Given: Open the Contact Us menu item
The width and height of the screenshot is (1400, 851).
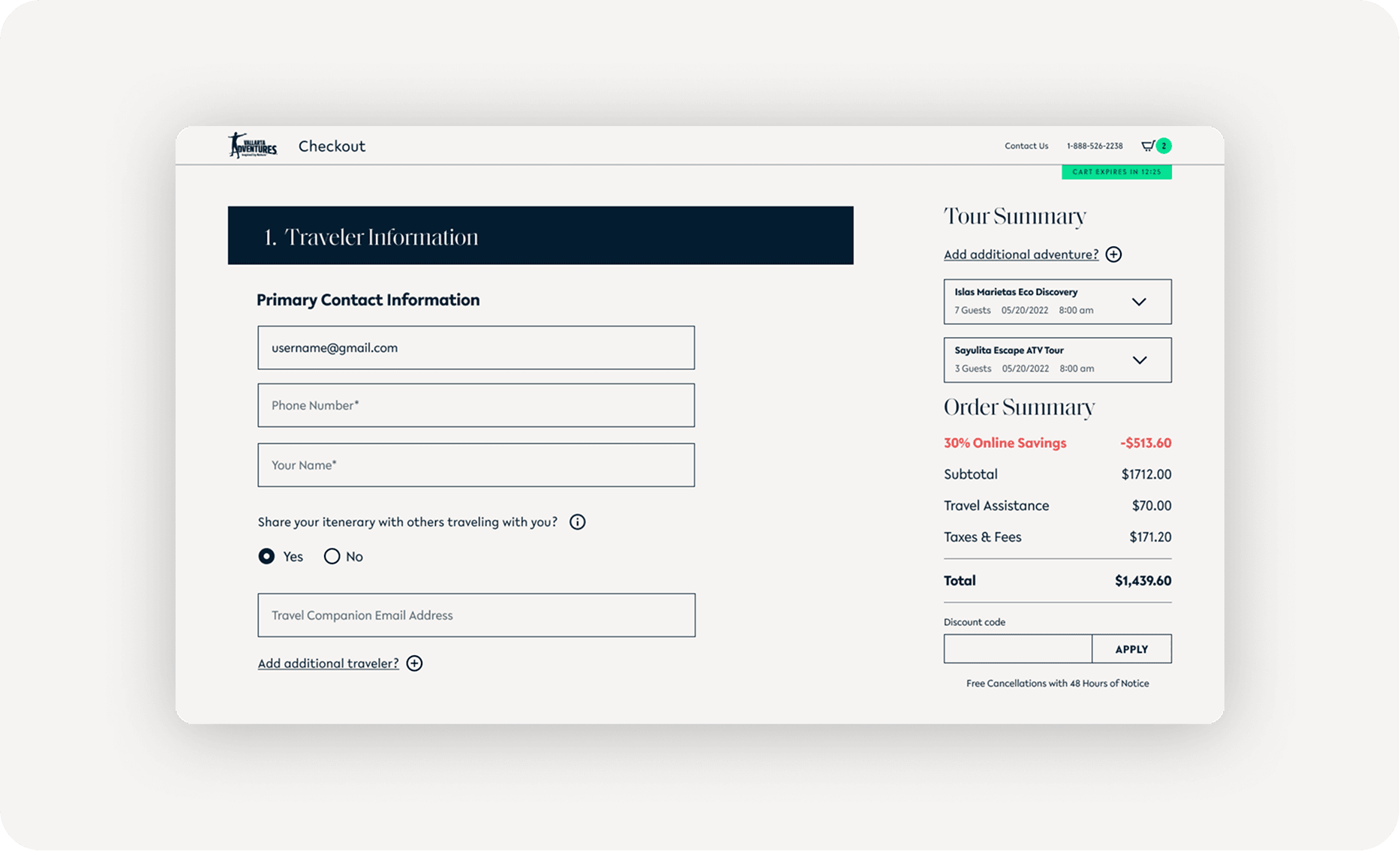Looking at the screenshot, I should [x=1026, y=146].
